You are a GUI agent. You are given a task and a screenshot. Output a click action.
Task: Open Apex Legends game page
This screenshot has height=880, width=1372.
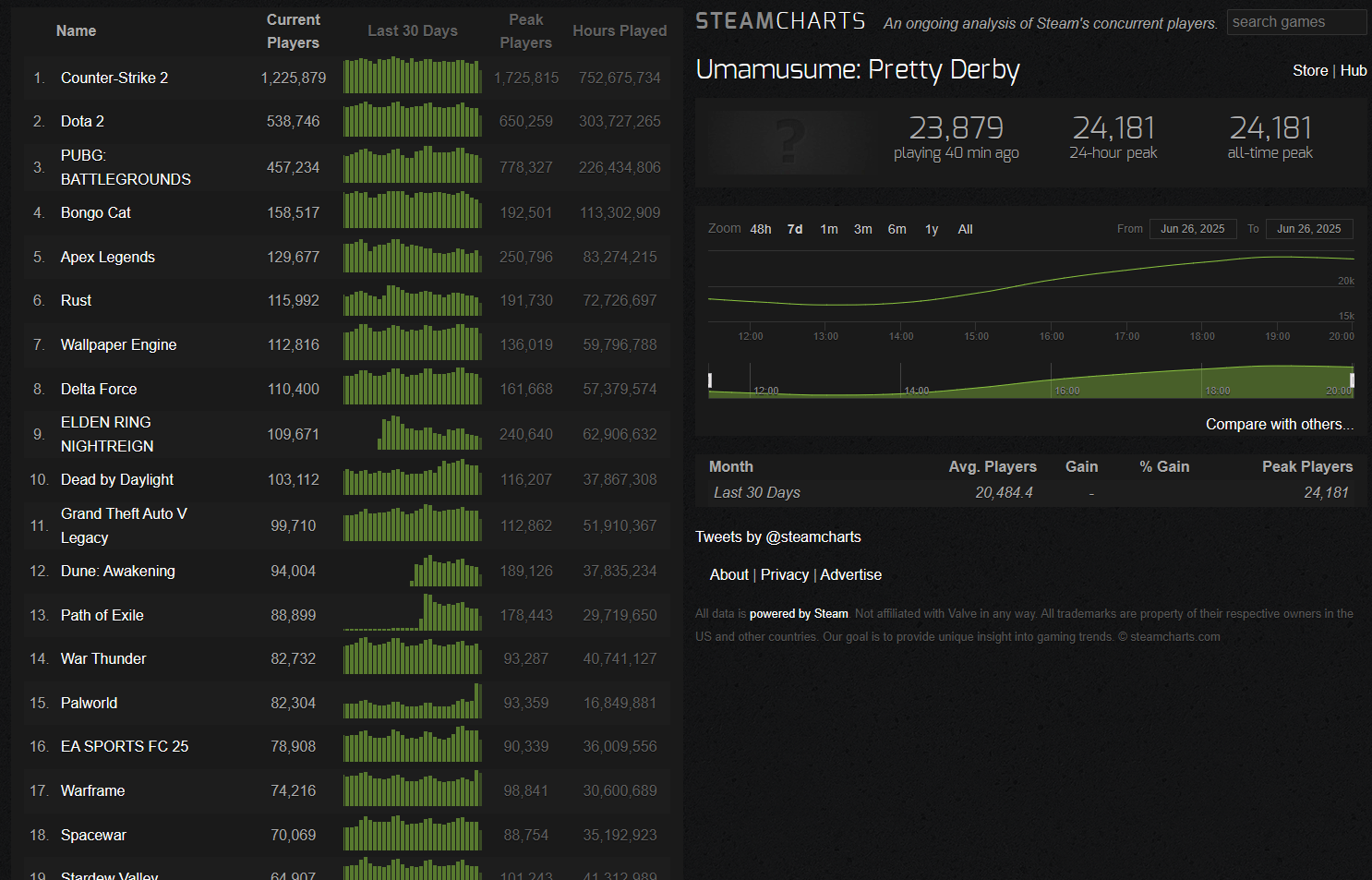coord(108,258)
